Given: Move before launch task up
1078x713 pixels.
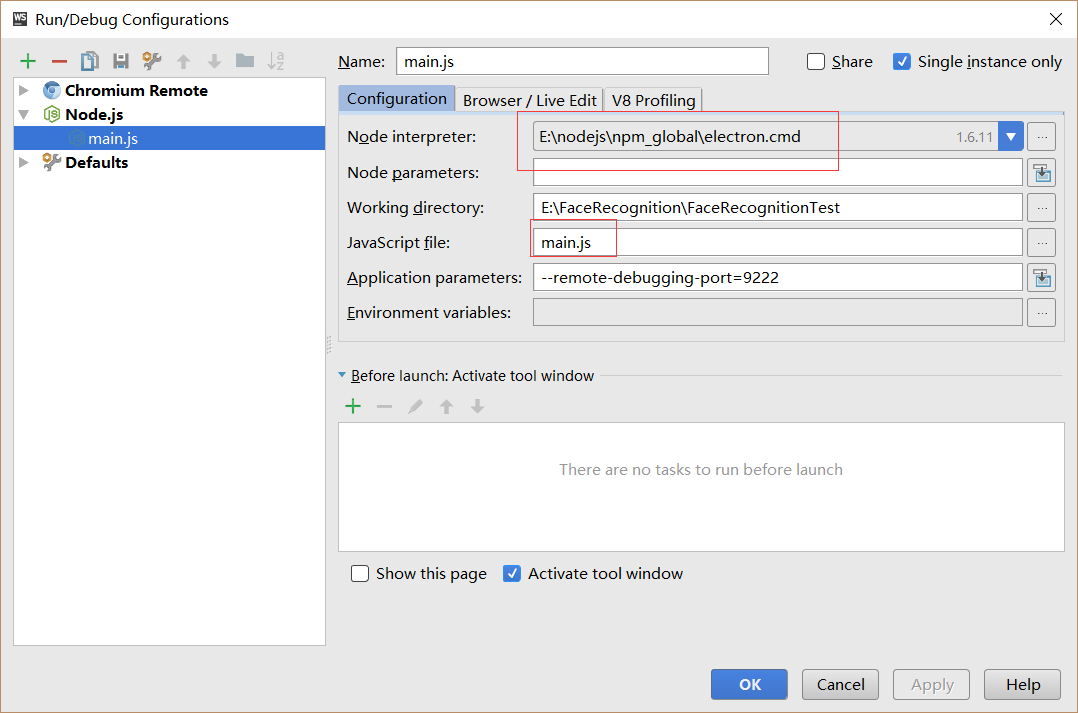Looking at the screenshot, I should (446, 406).
